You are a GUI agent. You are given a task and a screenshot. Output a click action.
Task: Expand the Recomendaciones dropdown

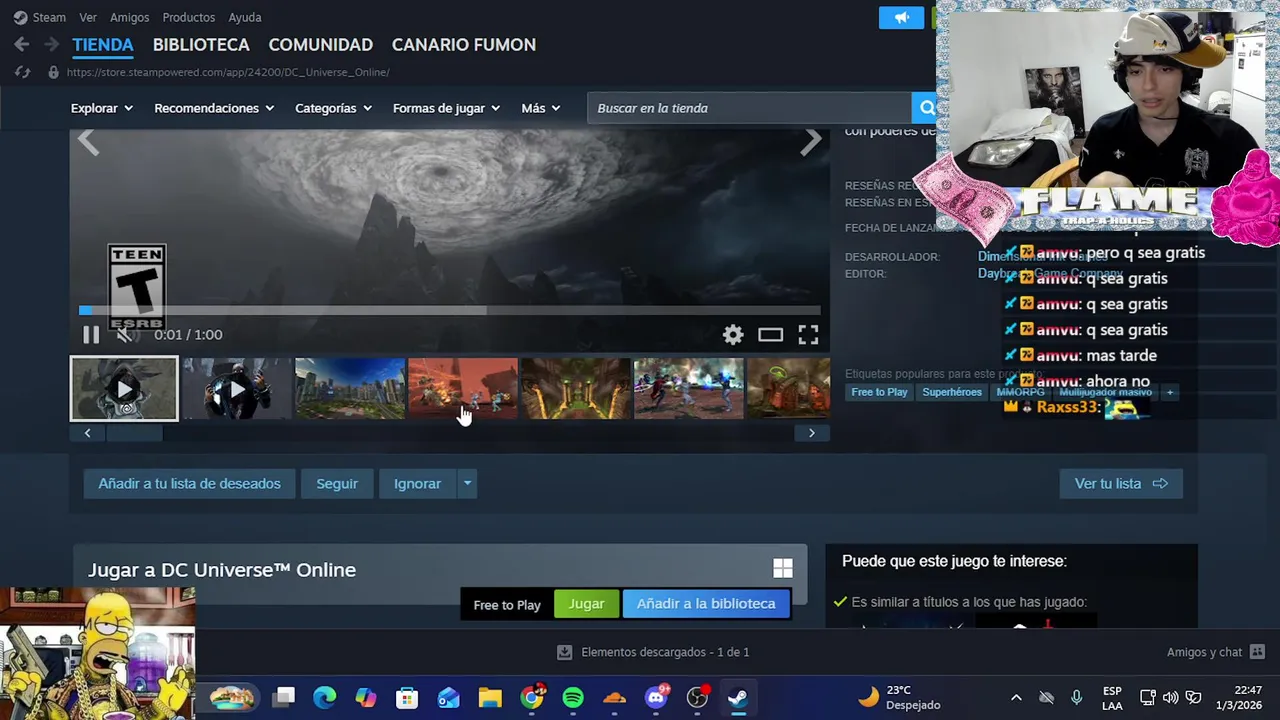point(214,108)
